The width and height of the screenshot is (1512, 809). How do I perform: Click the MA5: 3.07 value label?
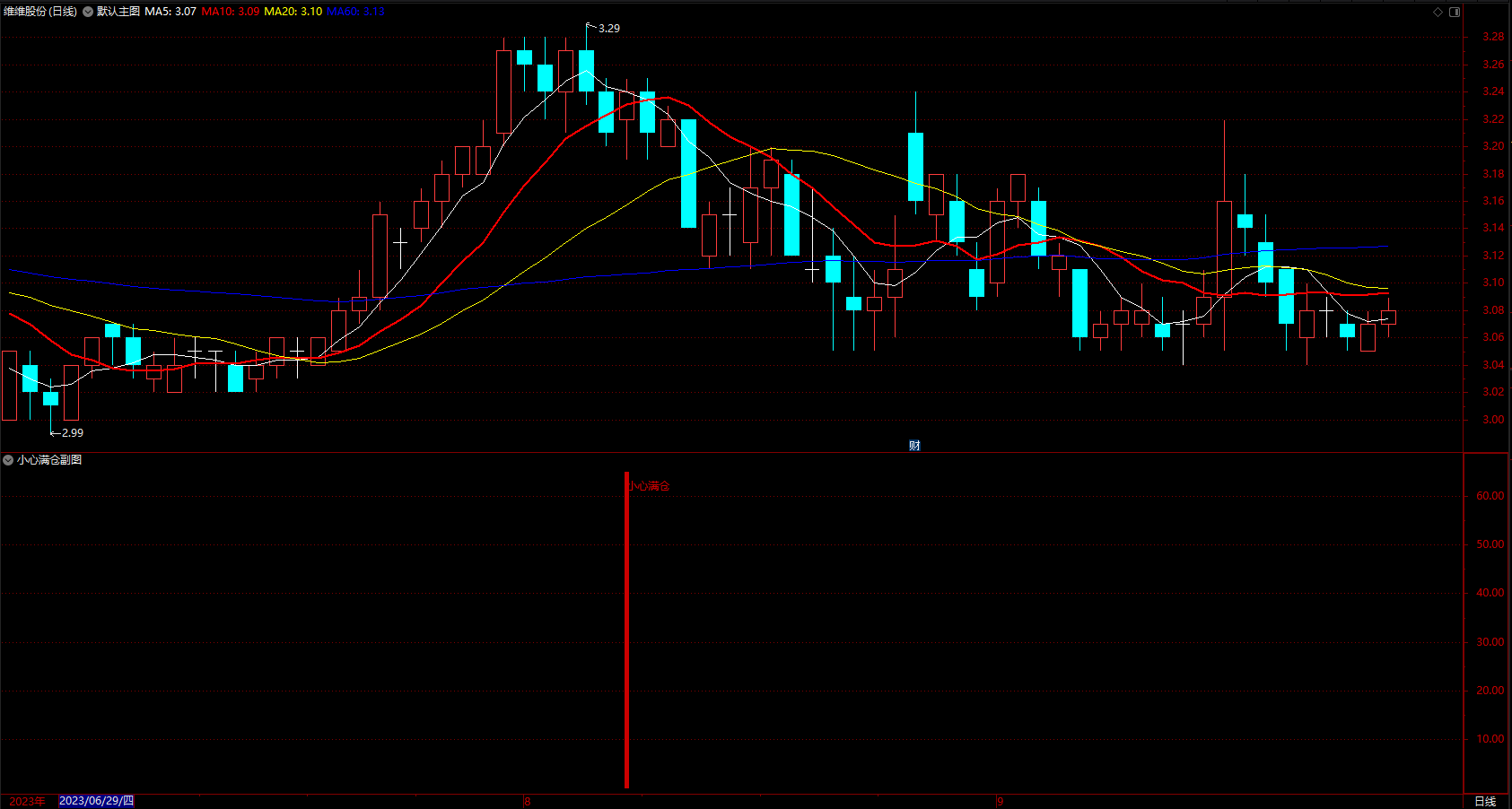[170, 12]
